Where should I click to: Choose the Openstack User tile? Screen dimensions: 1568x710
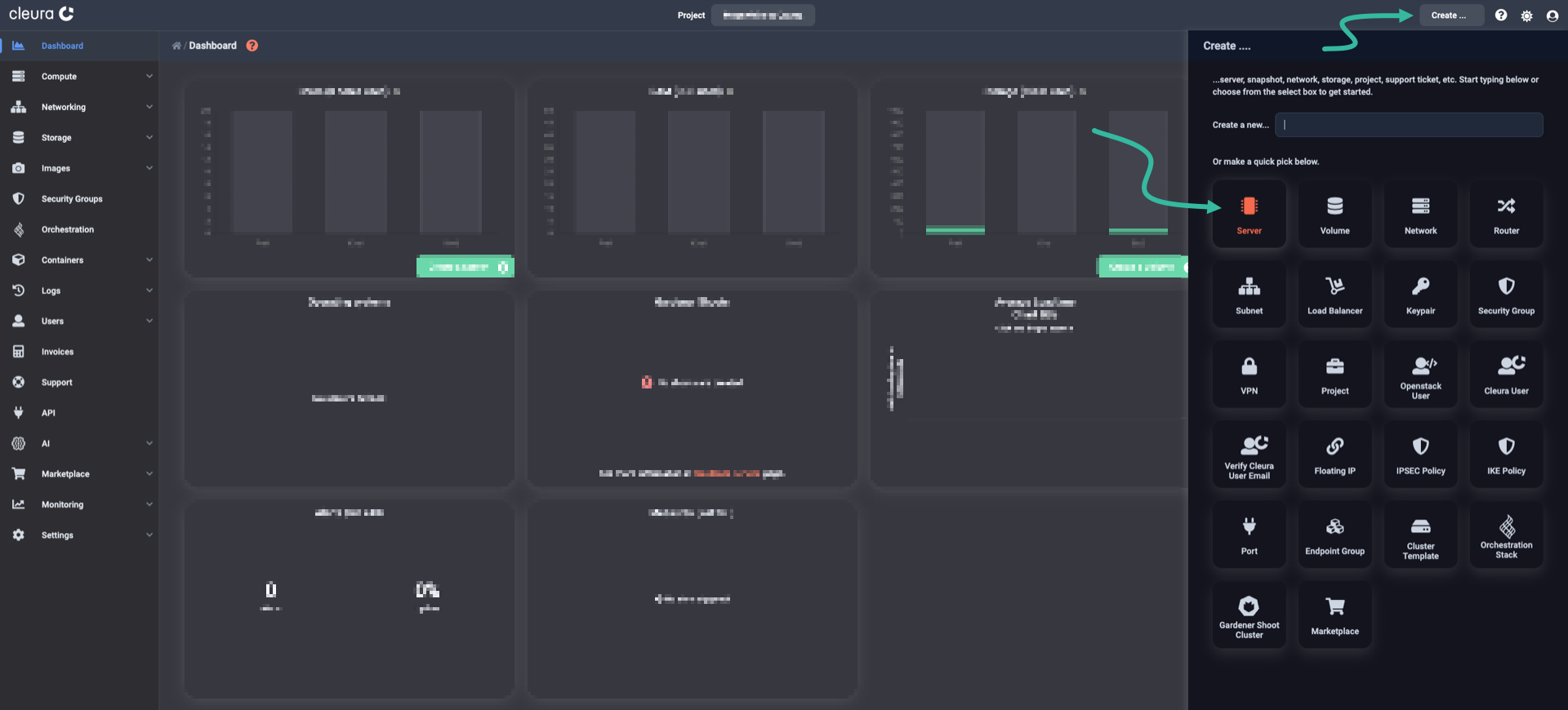pos(1420,375)
